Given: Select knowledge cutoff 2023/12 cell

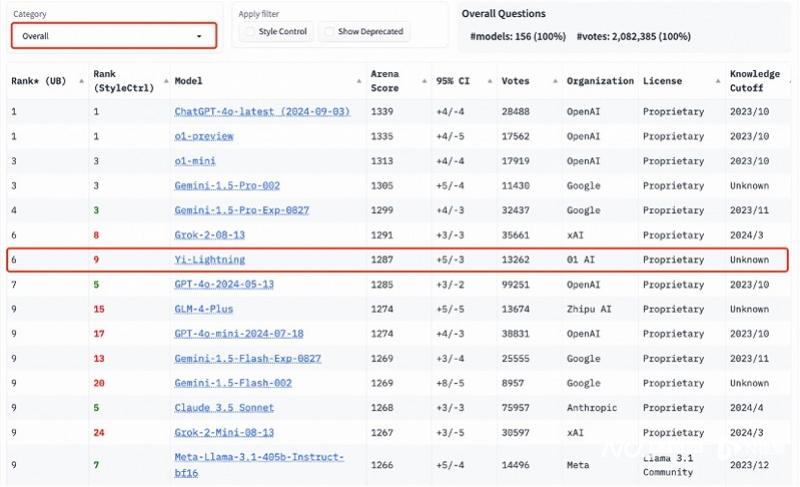Looking at the screenshot, I should click(x=749, y=465).
